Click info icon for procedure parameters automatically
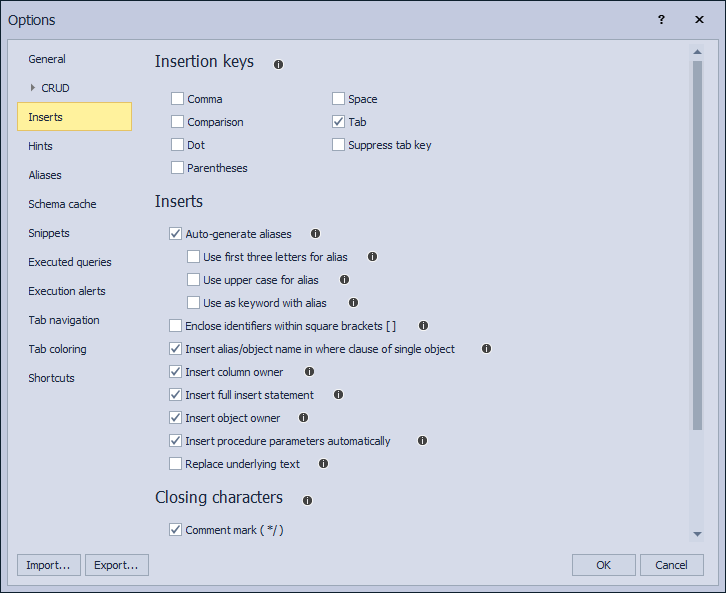The width and height of the screenshot is (726, 593). tap(422, 441)
